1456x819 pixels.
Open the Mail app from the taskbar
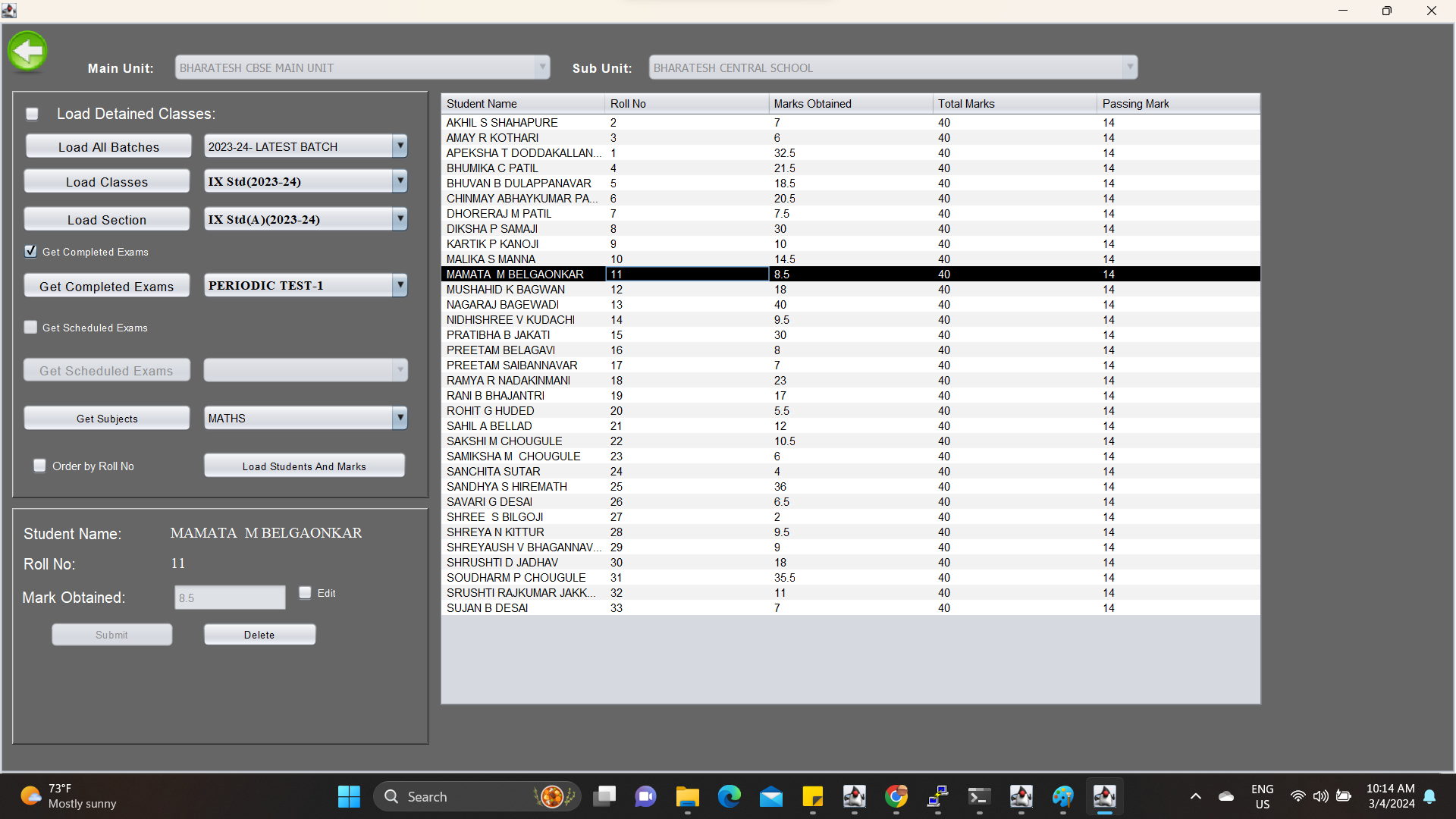coord(770,797)
